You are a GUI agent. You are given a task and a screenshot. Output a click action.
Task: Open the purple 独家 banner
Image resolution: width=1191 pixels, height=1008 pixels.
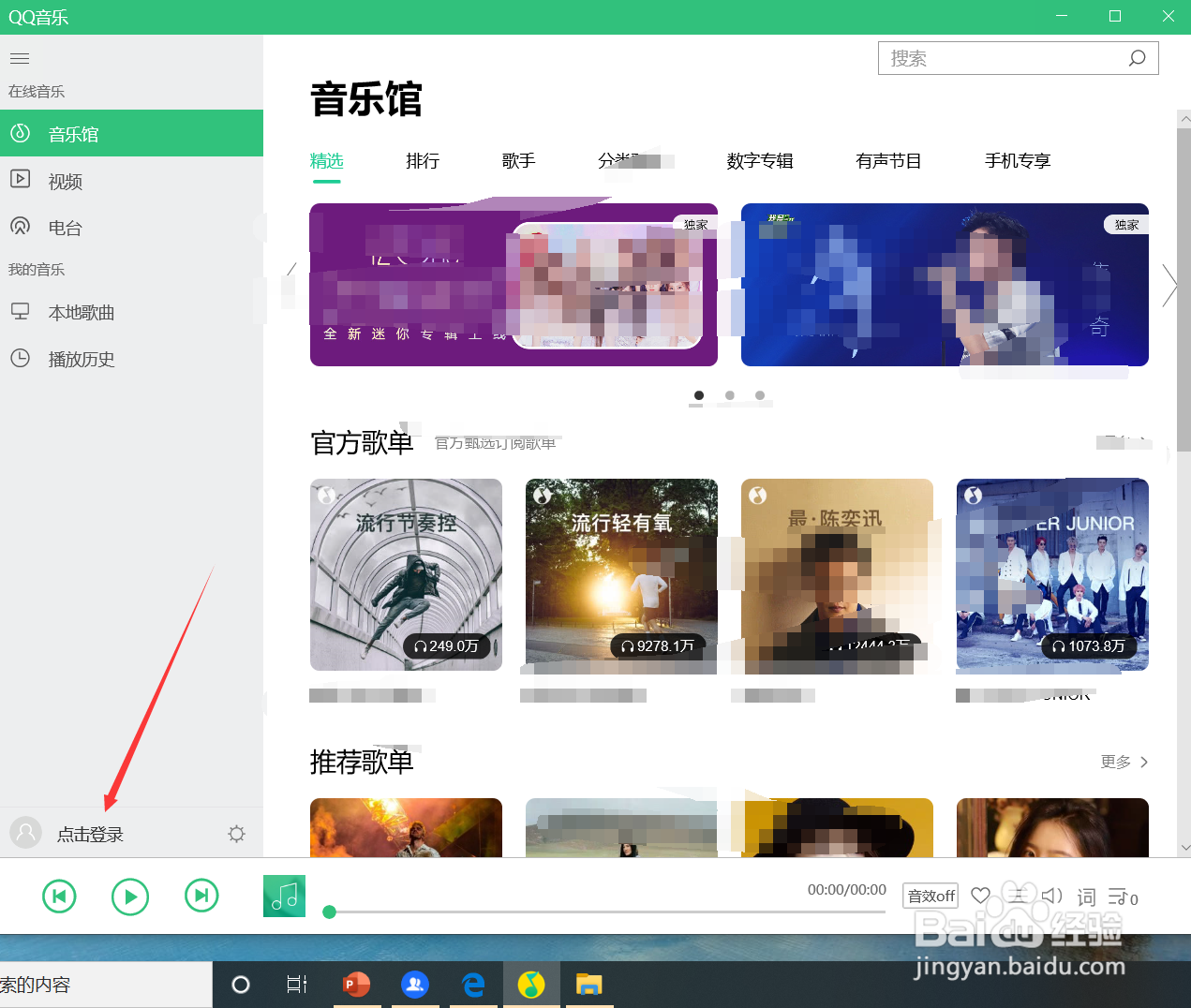tap(514, 285)
